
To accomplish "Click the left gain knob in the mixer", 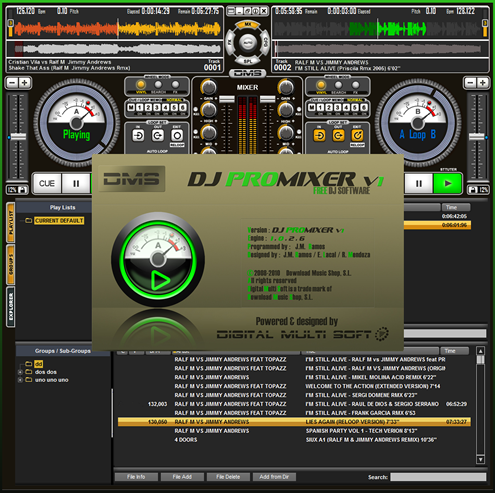I will click(x=208, y=86).
